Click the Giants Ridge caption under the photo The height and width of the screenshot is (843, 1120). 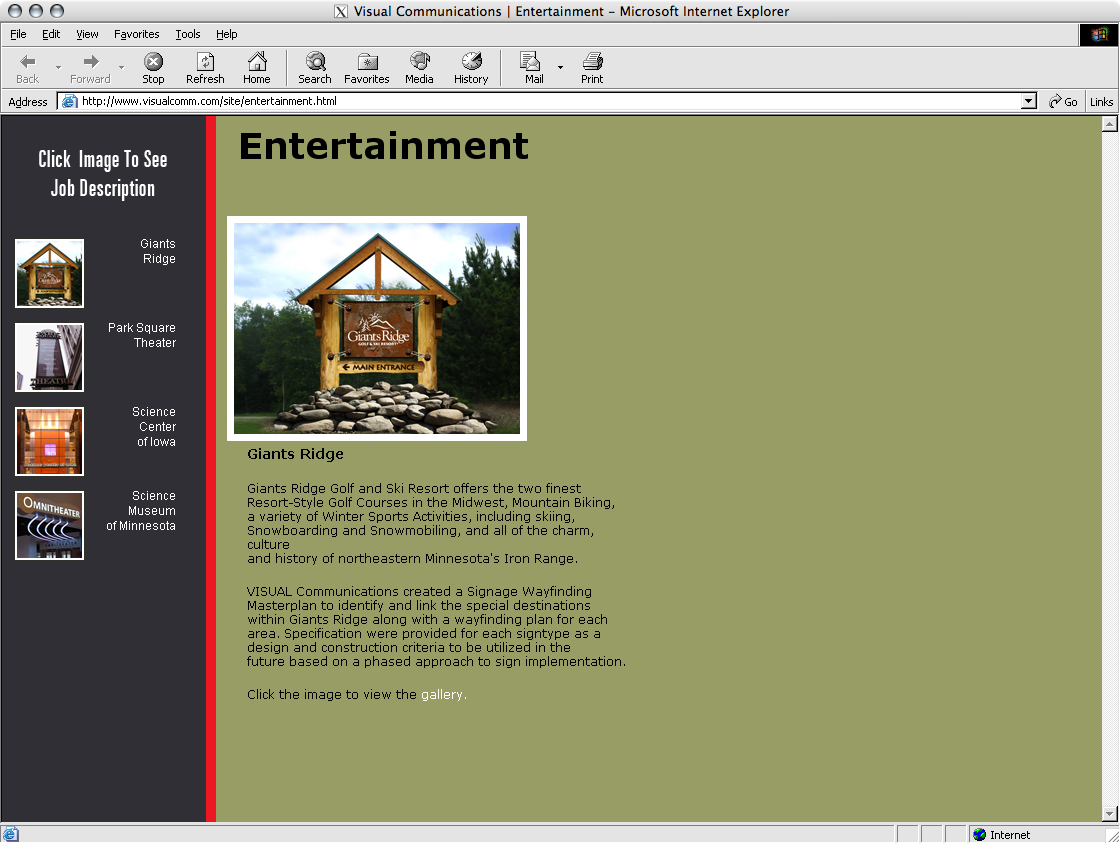coord(295,454)
